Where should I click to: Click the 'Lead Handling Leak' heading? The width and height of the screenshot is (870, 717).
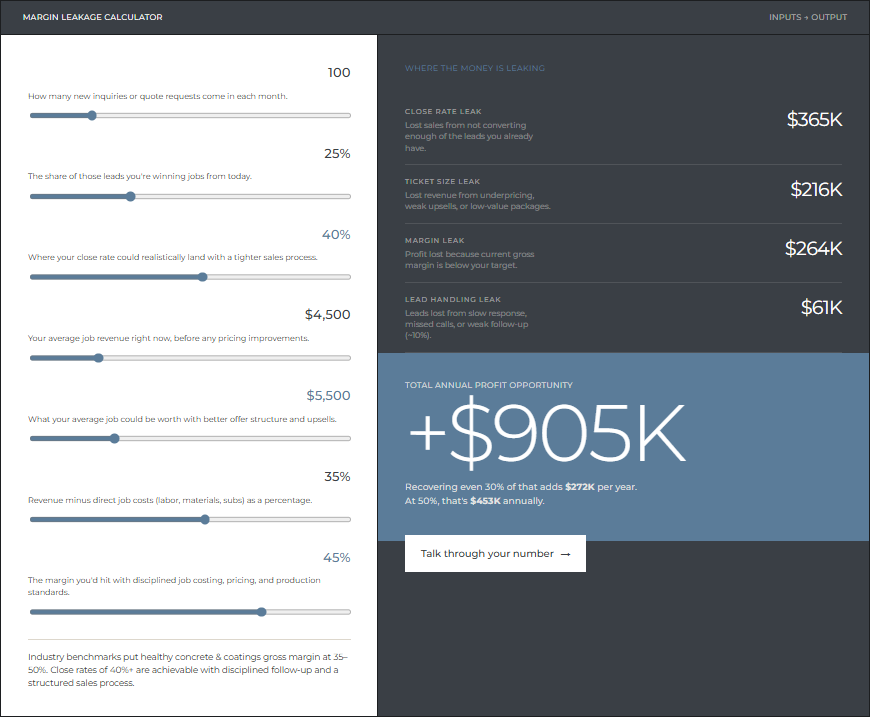453,299
